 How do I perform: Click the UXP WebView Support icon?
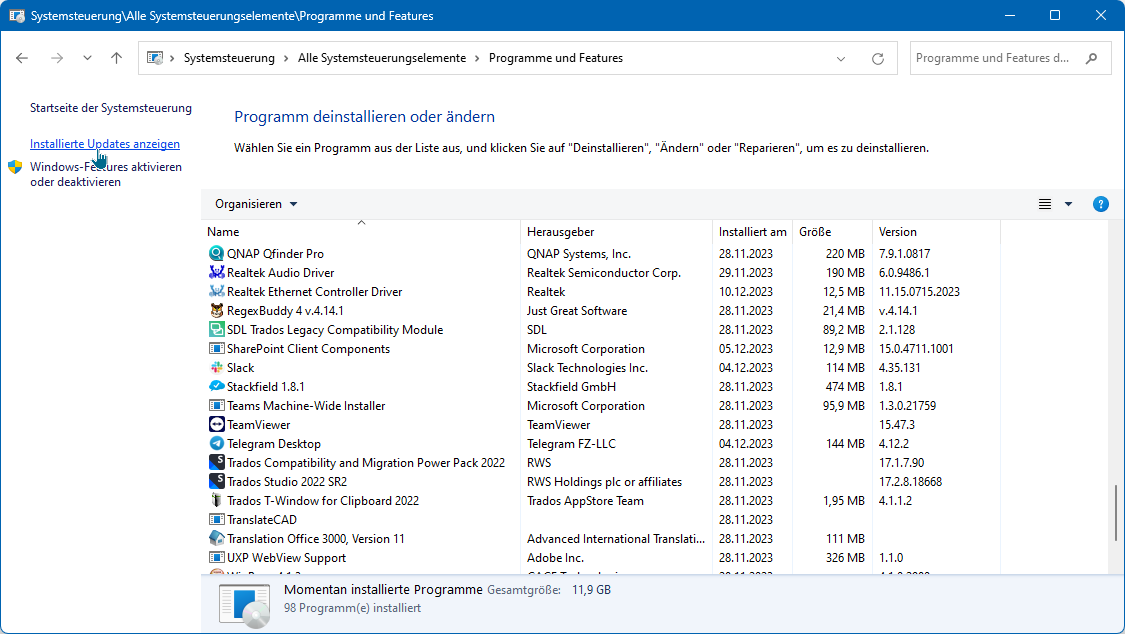point(216,557)
